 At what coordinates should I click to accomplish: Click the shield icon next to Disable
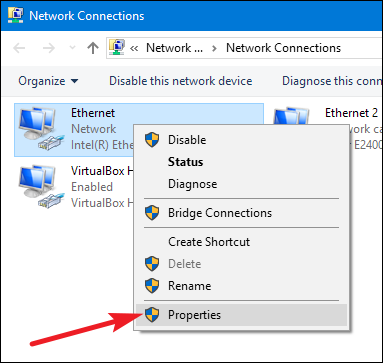click(152, 140)
